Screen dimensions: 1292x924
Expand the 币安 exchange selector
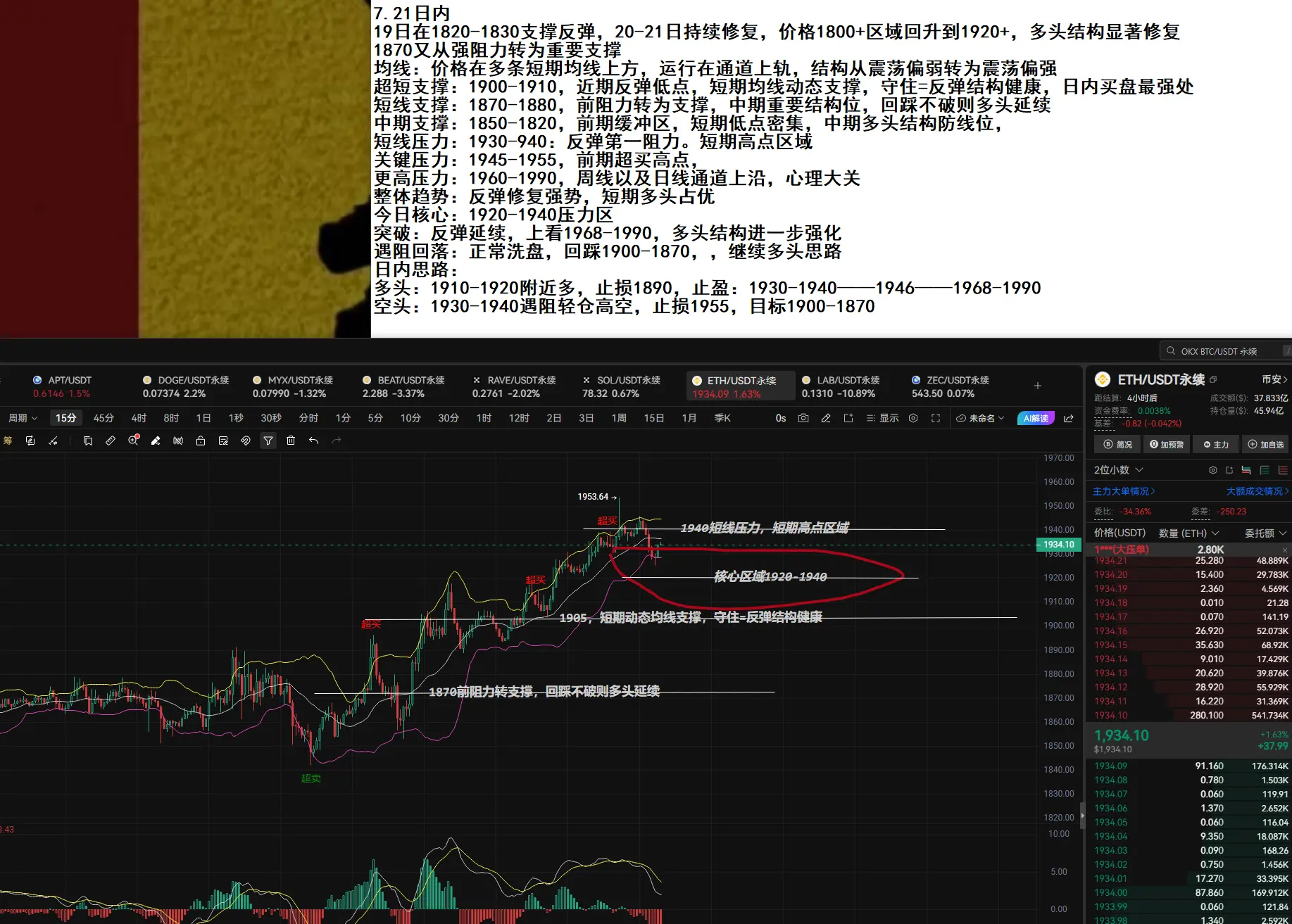pos(1275,379)
